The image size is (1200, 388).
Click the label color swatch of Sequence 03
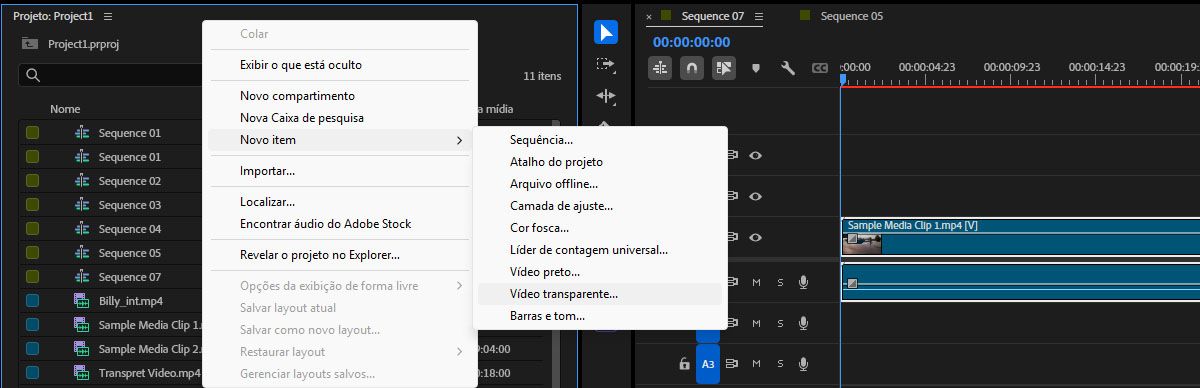pos(32,205)
